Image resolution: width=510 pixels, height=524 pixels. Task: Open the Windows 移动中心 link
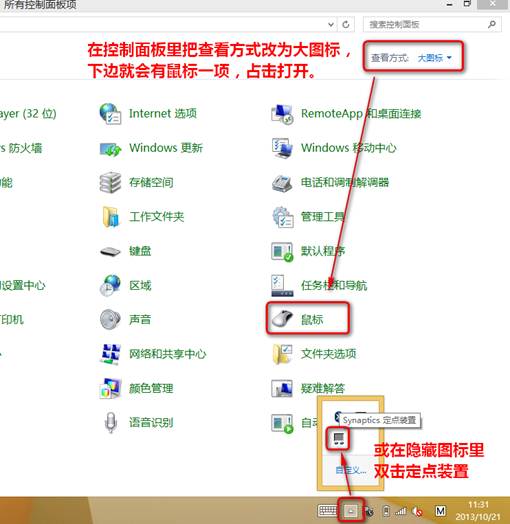[x=349, y=148]
